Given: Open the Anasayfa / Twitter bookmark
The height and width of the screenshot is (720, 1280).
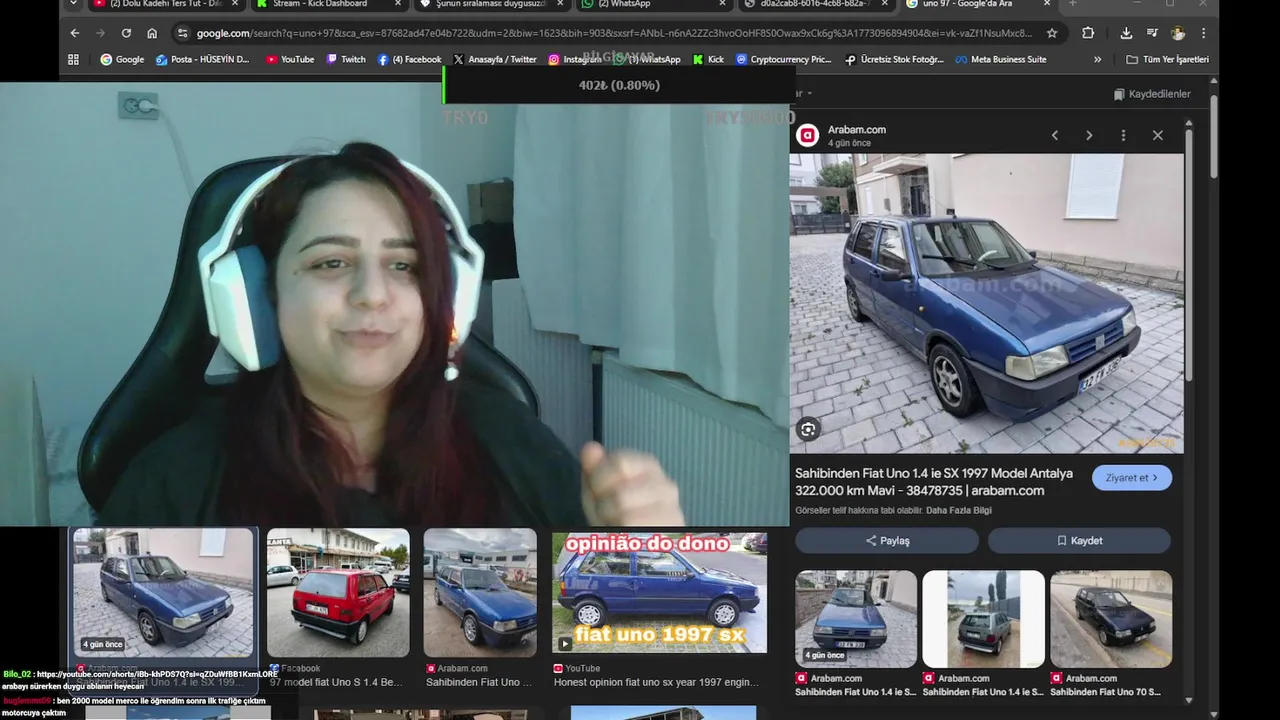Looking at the screenshot, I should click(x=495, y=60).
